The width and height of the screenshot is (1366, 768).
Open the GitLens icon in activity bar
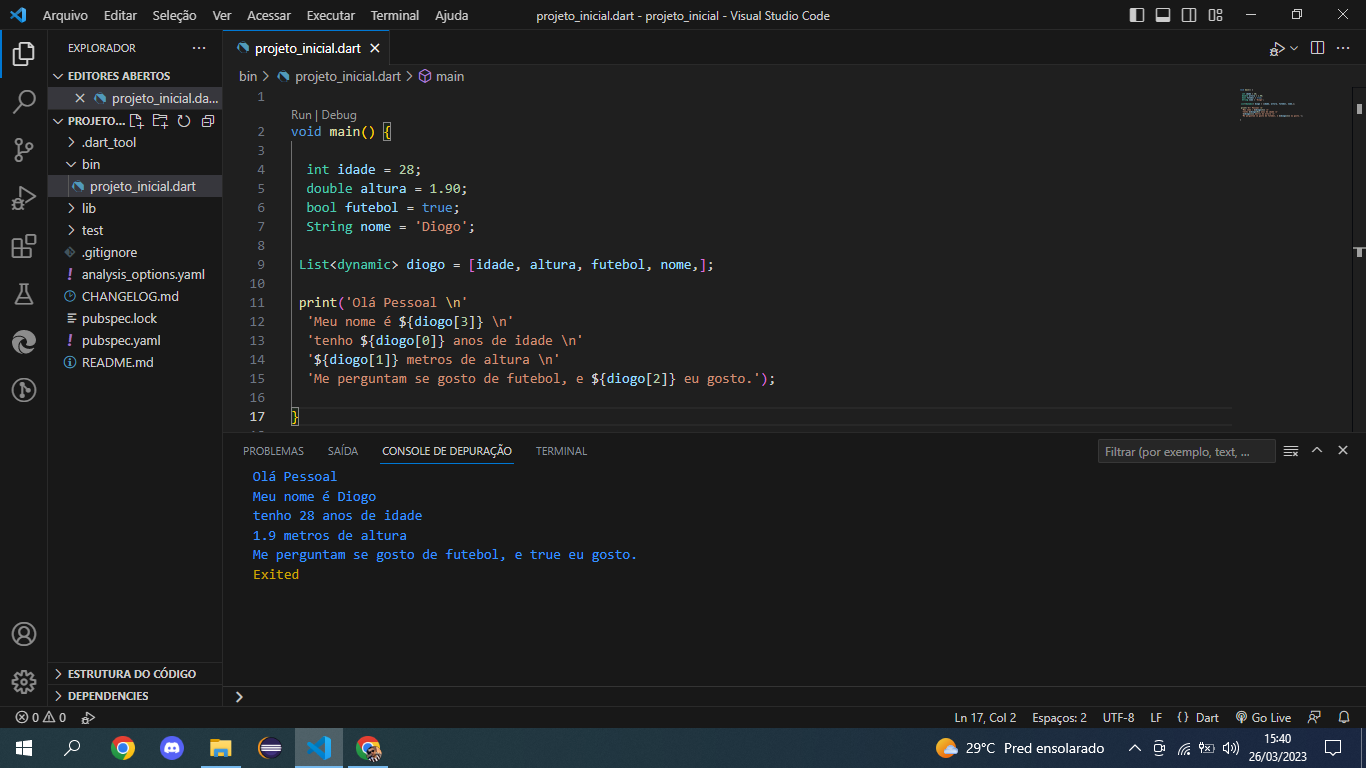(x=24, y=390)
